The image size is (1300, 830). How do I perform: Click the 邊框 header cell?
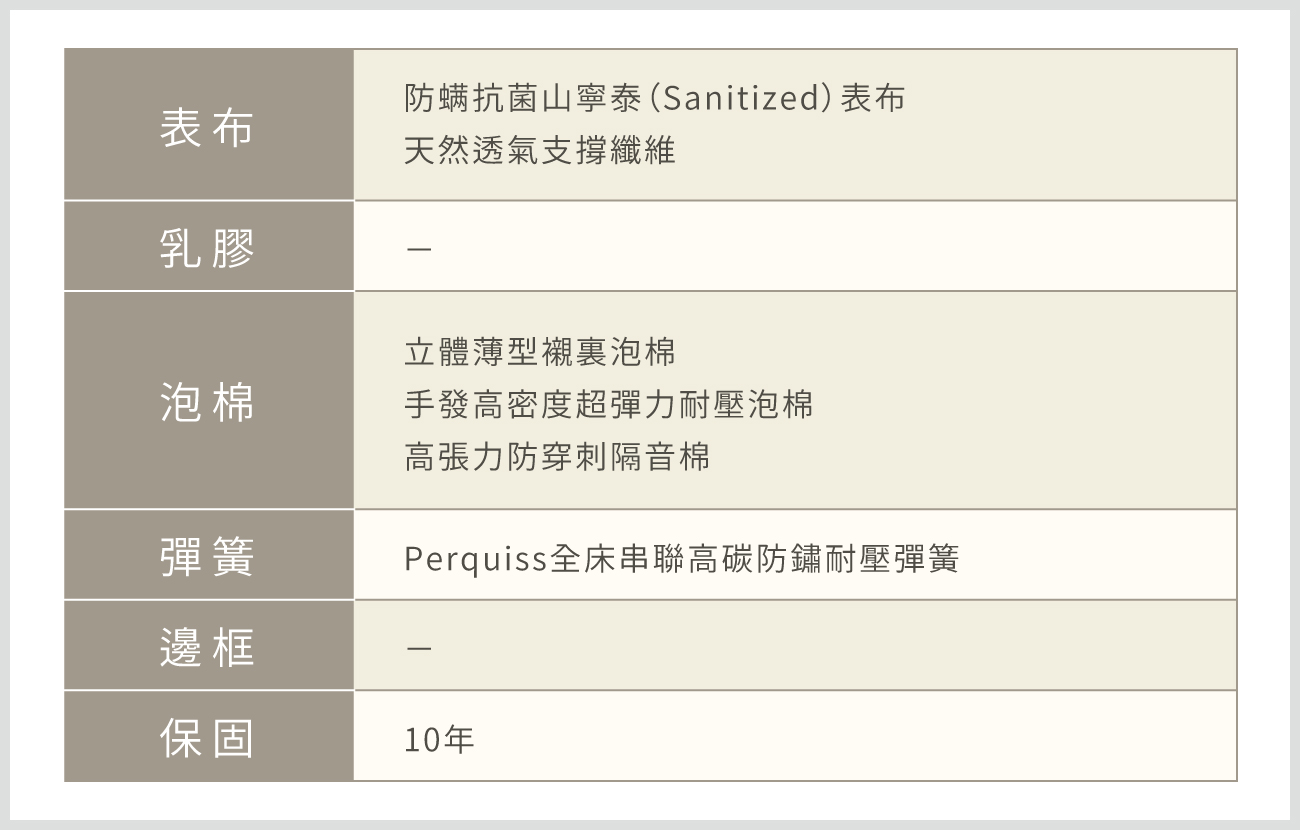coord(209,645)
